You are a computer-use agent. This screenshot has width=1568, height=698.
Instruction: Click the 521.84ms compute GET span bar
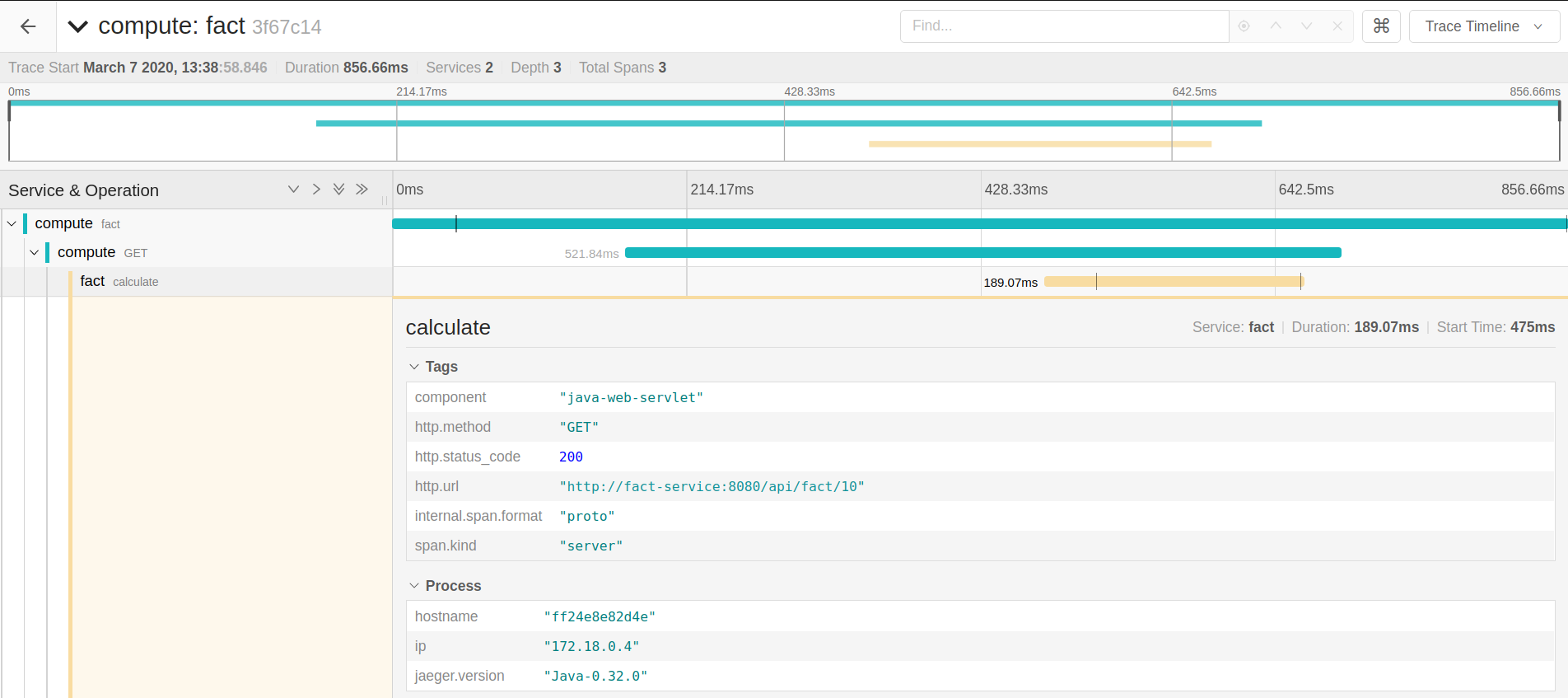tap(982, 253)
